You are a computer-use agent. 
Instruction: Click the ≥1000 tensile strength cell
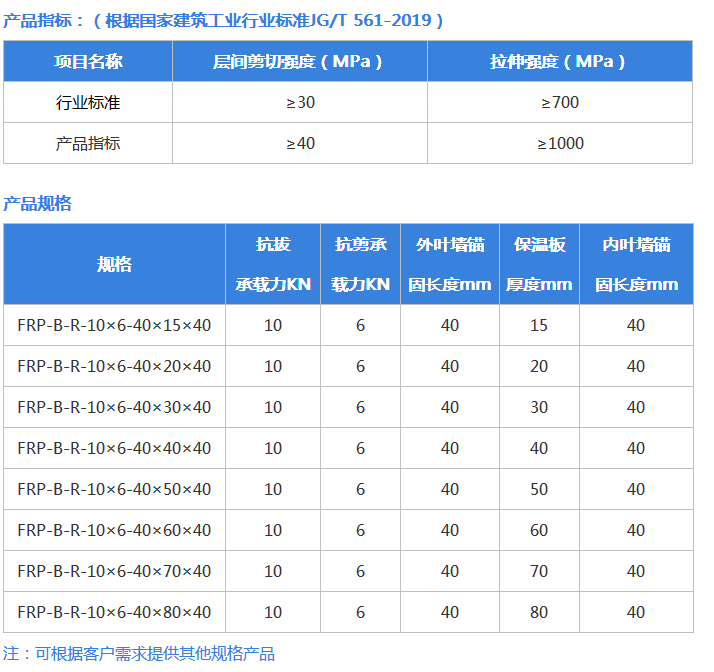tap(560, 143)
